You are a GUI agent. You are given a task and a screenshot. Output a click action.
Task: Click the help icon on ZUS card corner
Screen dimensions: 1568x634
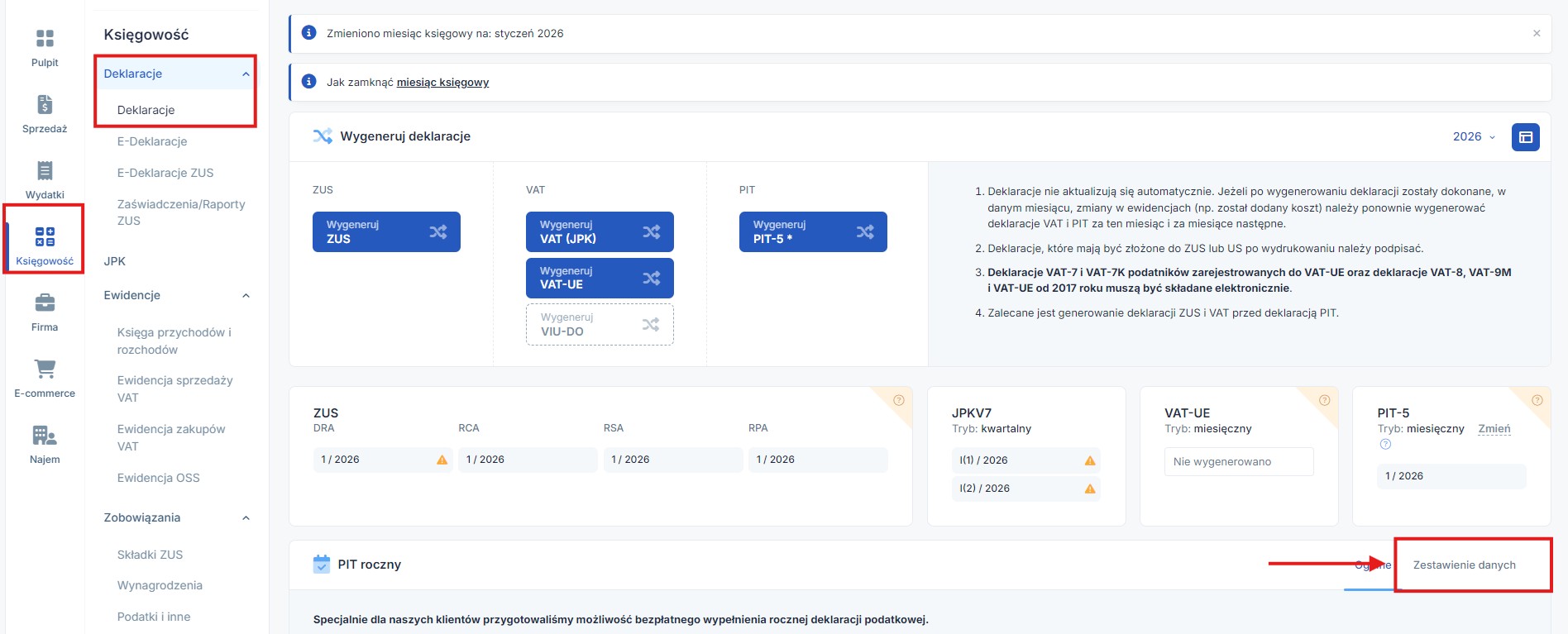click(899, 400)
